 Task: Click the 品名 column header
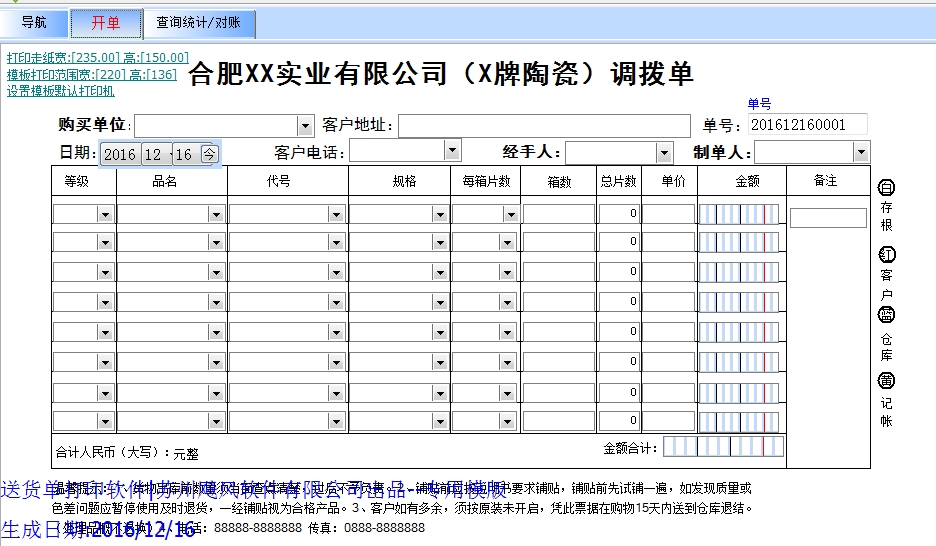[165, 181]
